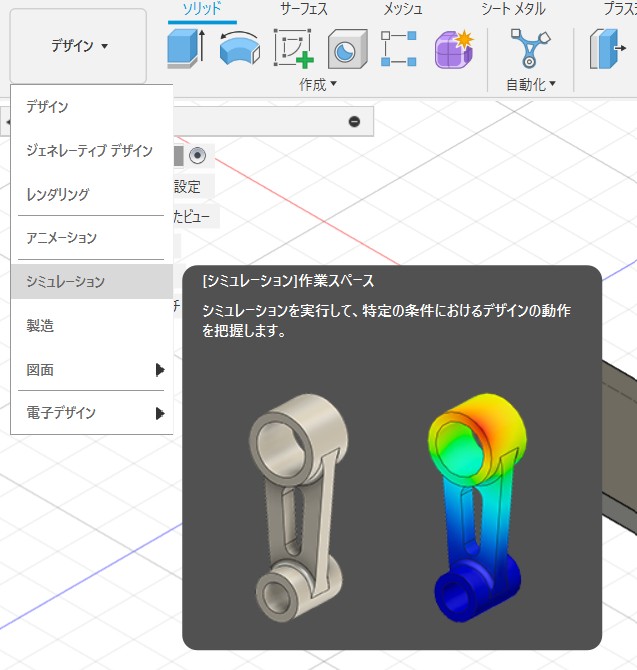Toggle the radio button beside document name
The image size is (637, 670).
pos(197,155)
